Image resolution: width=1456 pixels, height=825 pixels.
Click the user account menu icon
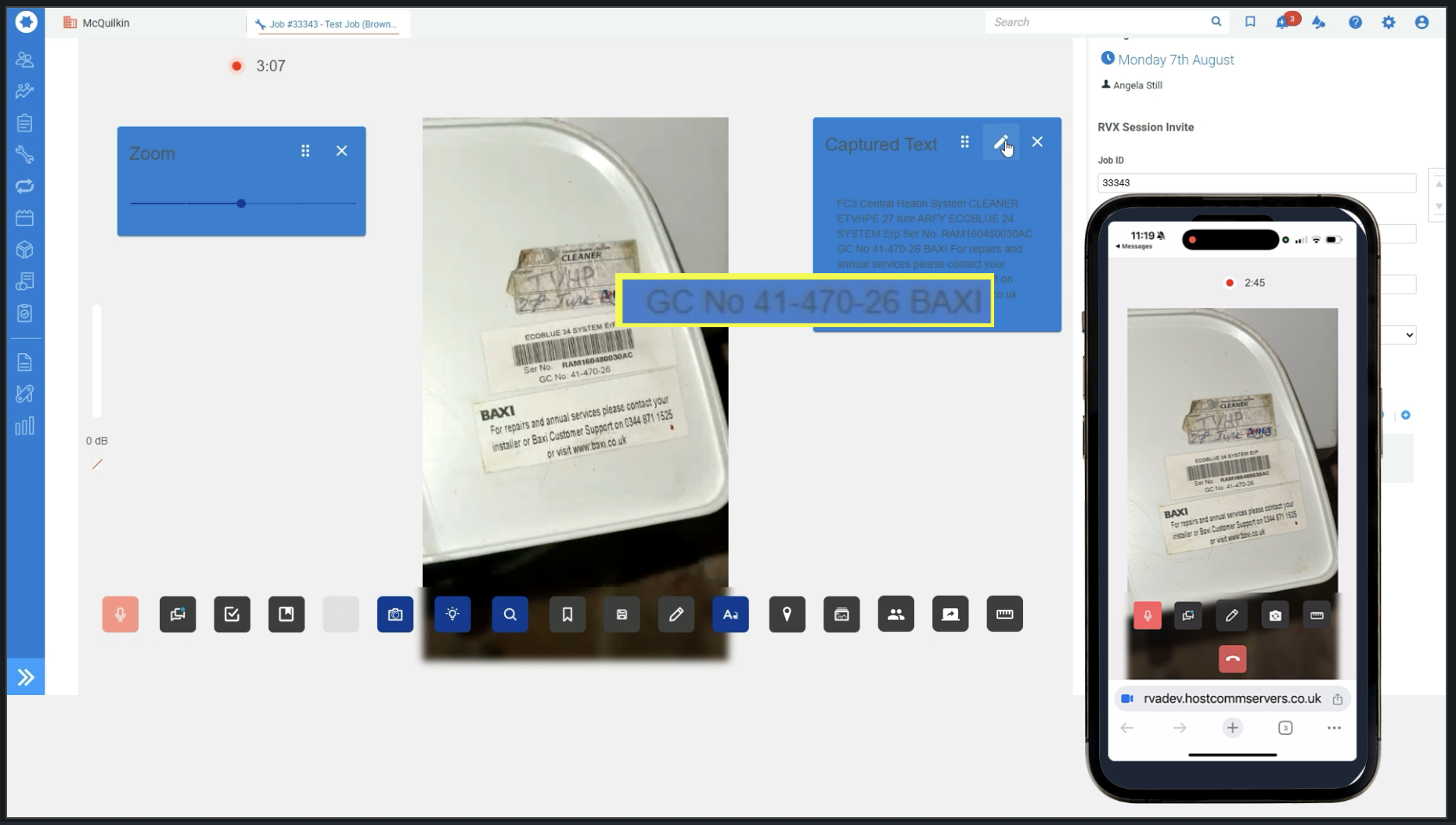(1422, 22)
